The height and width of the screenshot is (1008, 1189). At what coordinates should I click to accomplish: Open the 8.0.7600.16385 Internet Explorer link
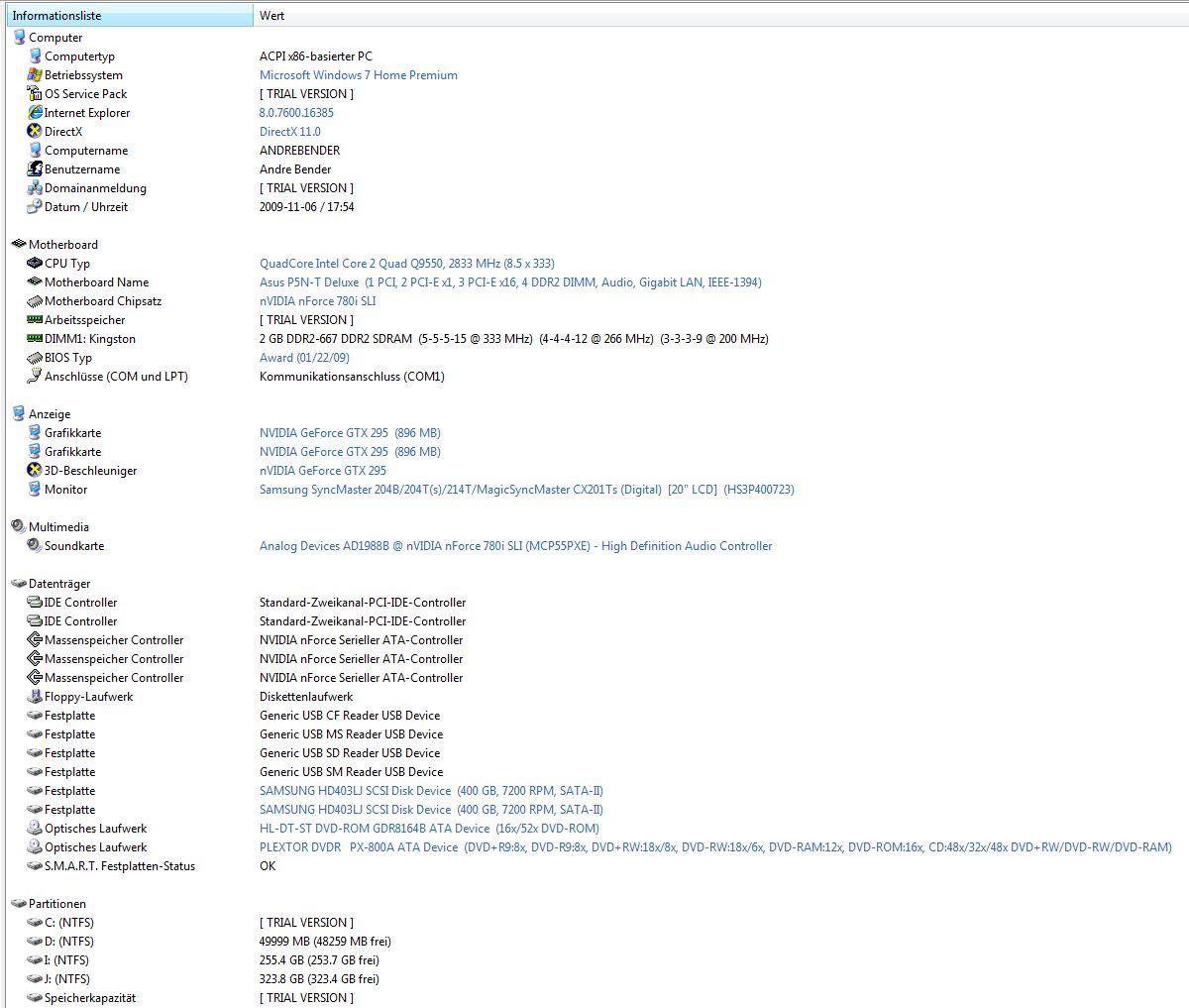coord(296,113)
